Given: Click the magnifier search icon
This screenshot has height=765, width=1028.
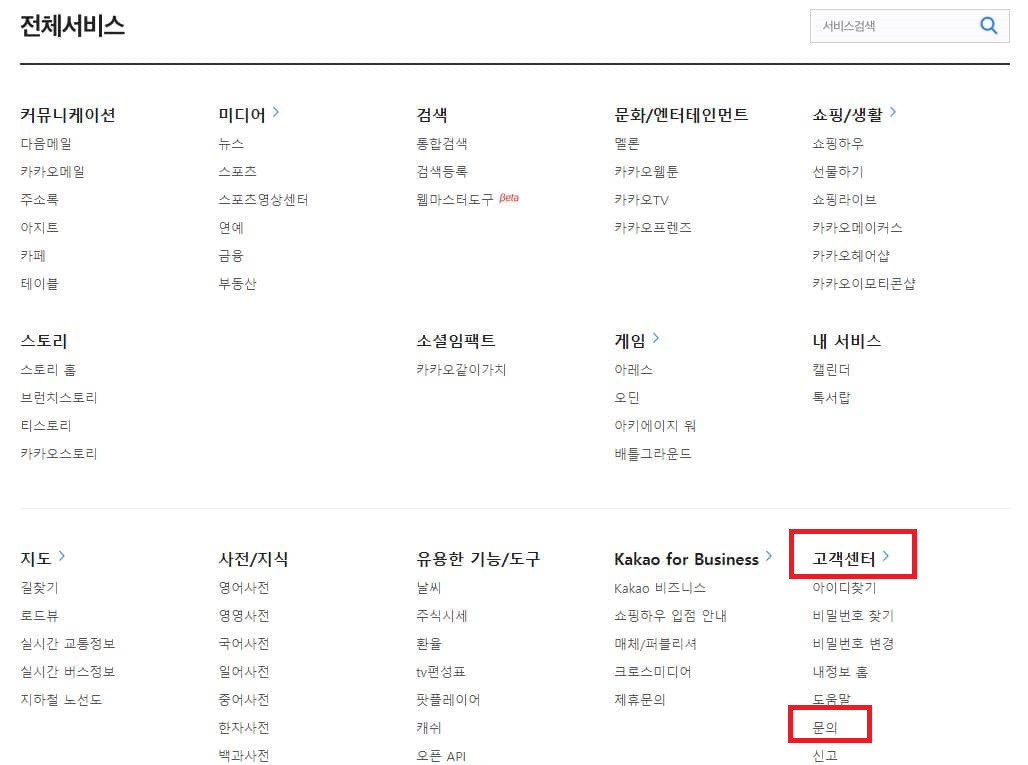Looking at the screenshot, I should pos(988,26).
